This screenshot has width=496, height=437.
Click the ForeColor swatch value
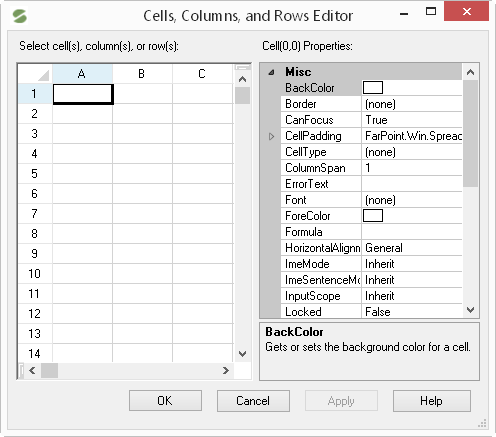(373, 216)
